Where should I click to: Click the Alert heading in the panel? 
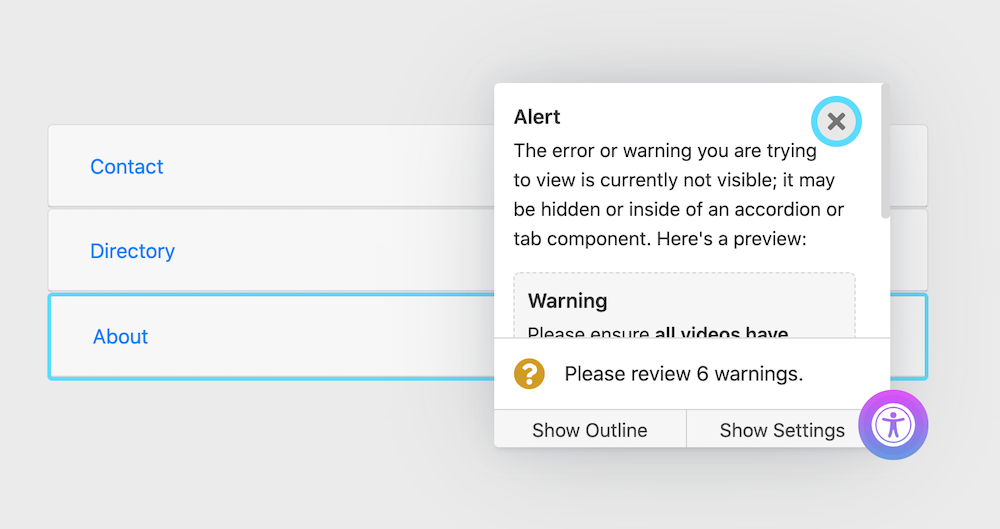(537, 117)
